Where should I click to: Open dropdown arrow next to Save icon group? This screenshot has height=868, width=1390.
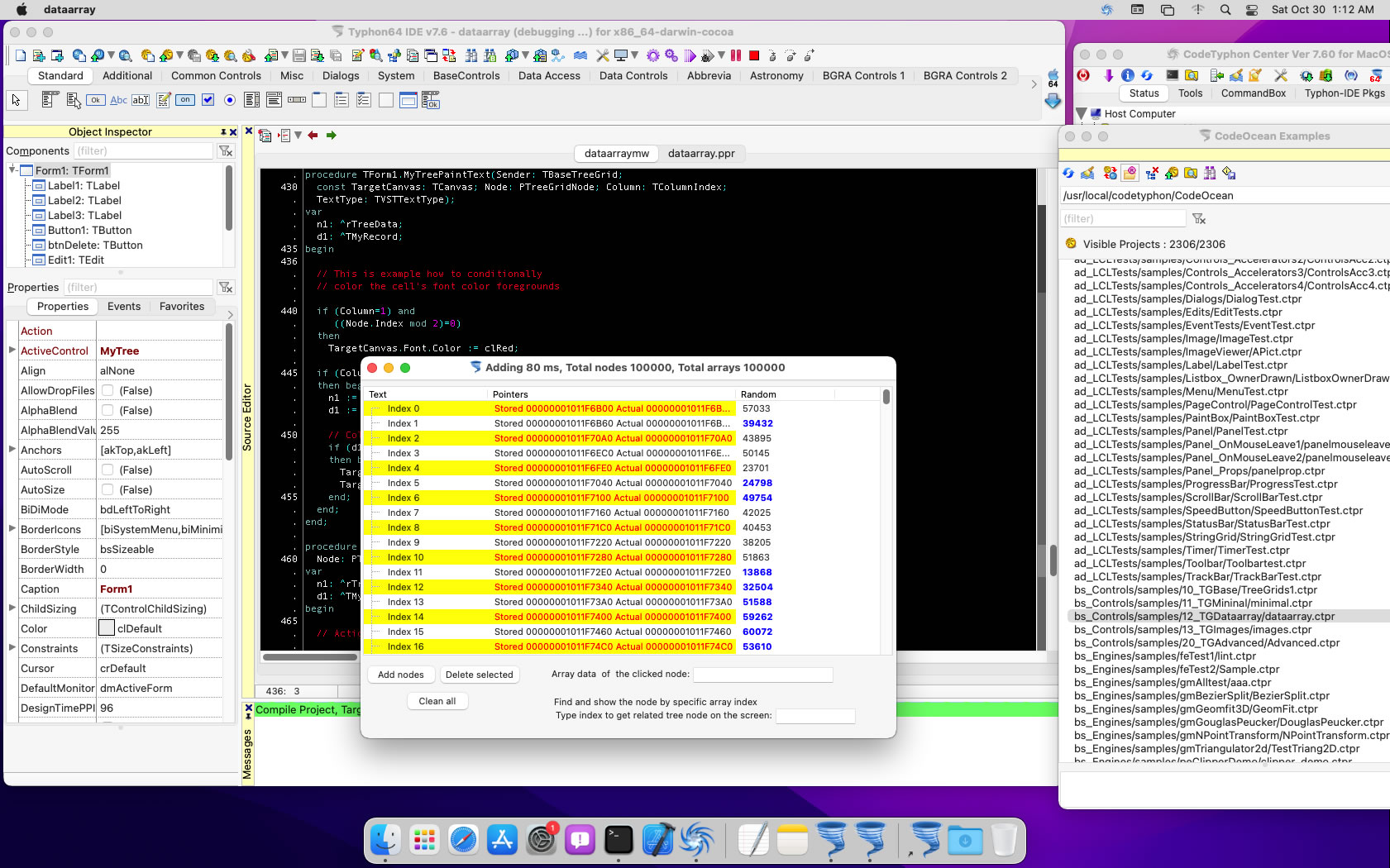point(284,55)
